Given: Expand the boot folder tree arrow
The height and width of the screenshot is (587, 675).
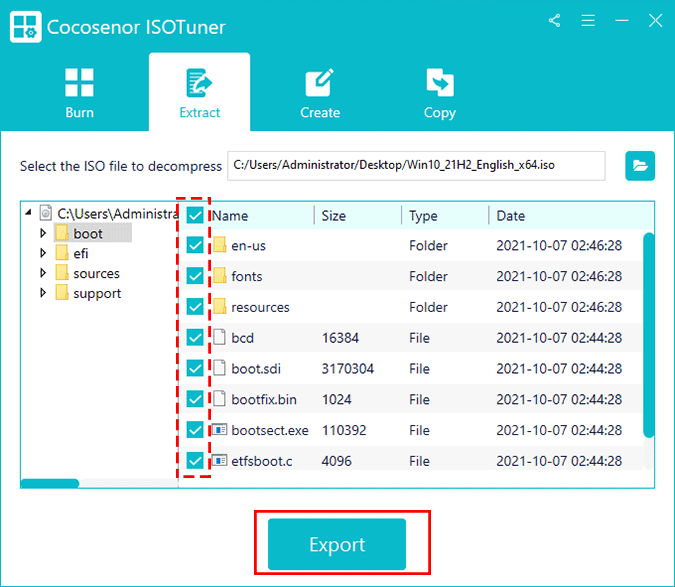Looking at the screenshot, I should 43,233.
